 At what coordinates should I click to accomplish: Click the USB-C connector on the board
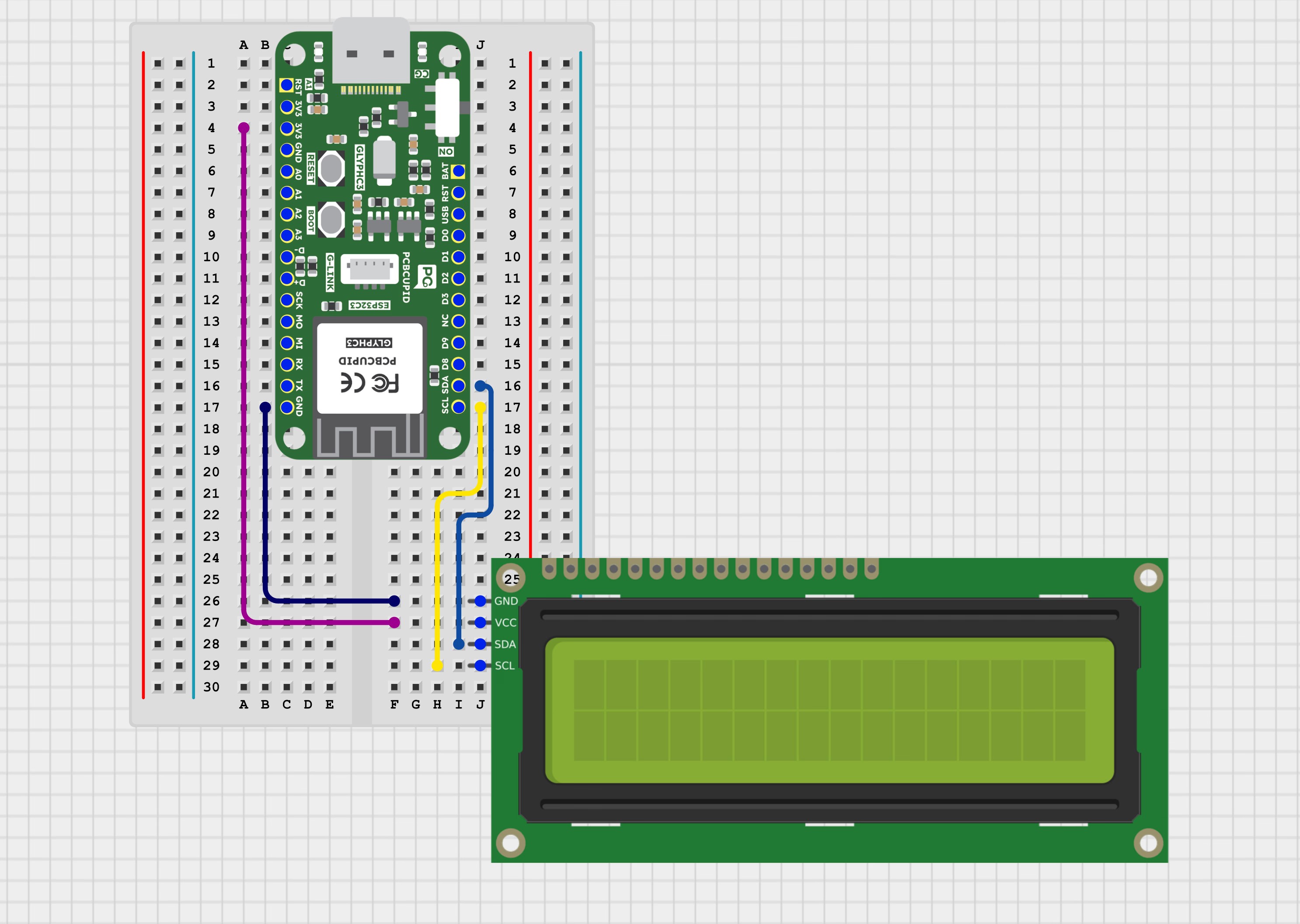(370, 51)
